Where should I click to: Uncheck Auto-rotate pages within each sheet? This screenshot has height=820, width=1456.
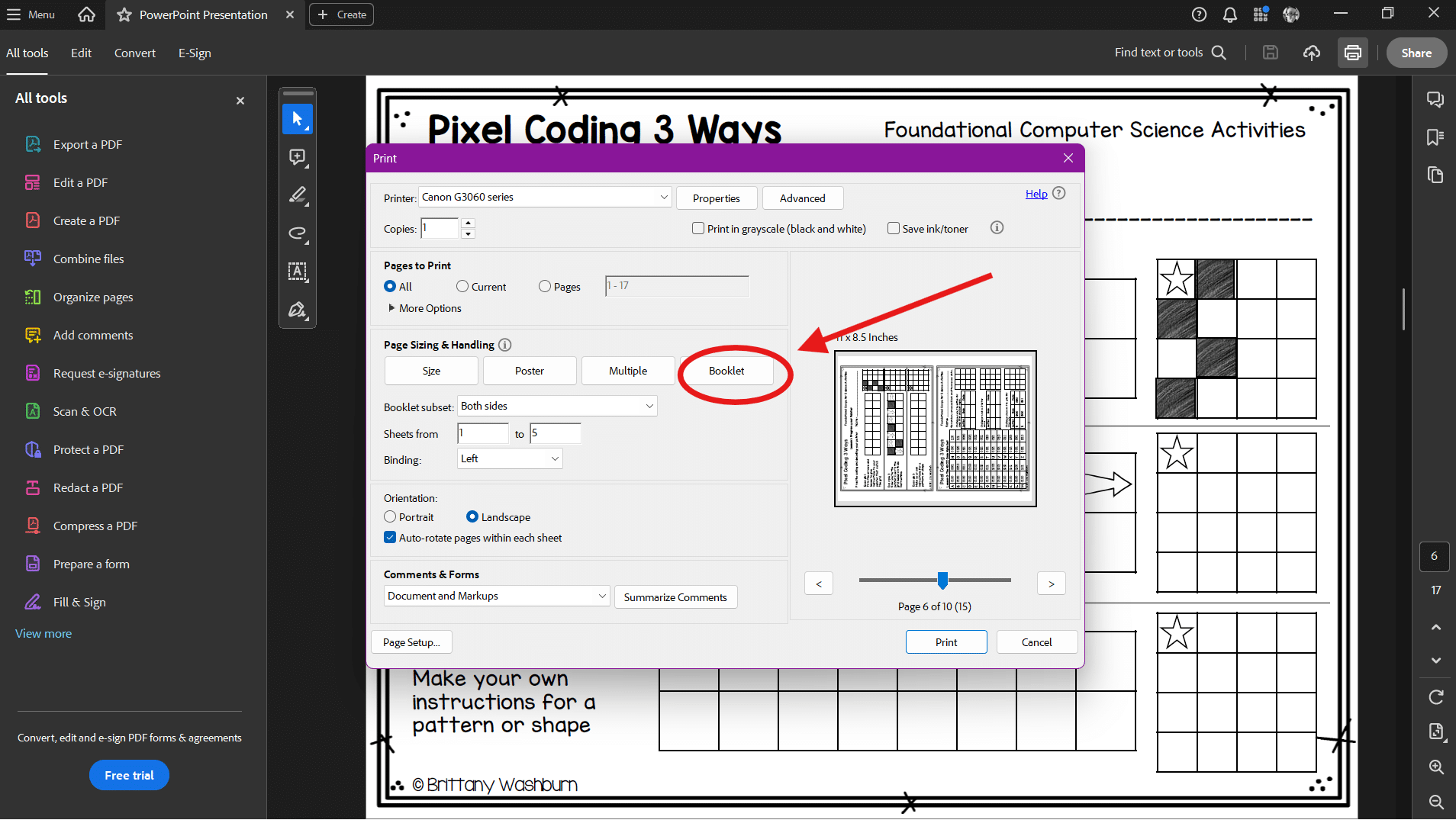(390, 538)
